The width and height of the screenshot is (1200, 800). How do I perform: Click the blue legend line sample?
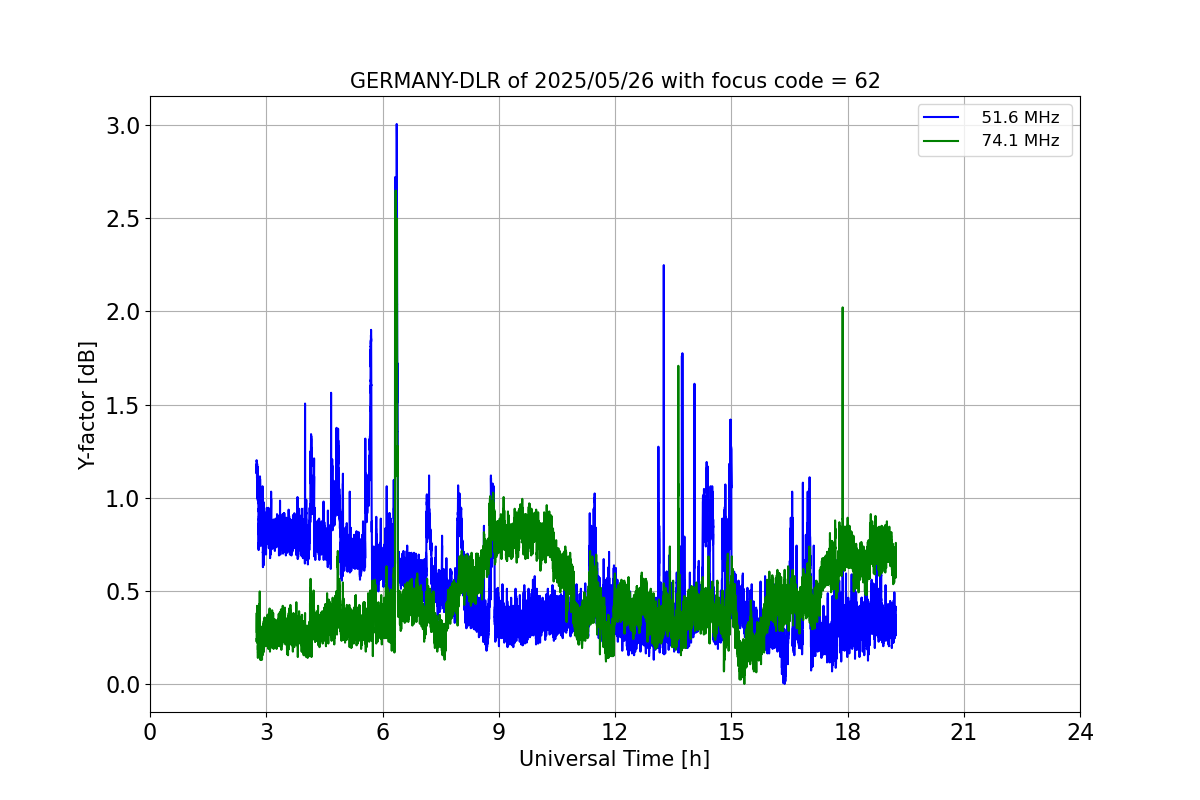pos(943,118)
